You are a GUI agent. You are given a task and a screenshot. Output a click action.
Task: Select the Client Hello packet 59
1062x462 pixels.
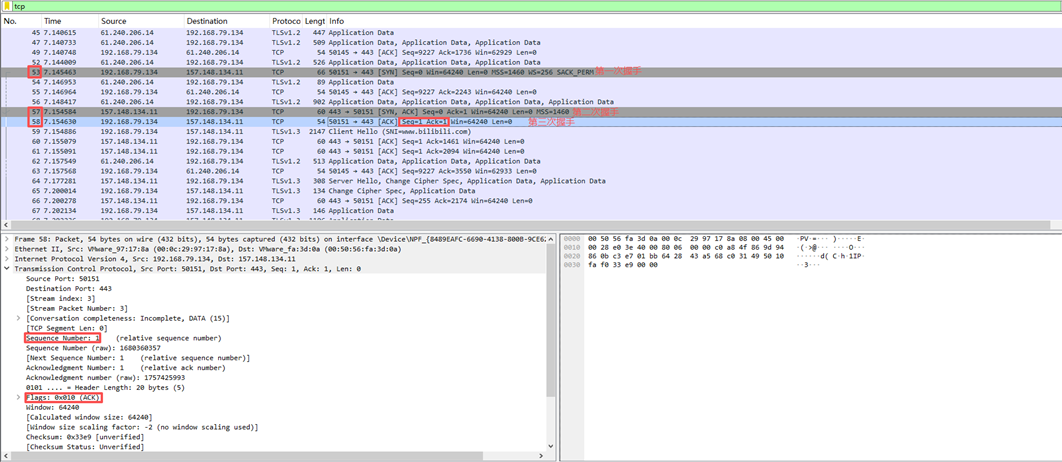pos(300,132)
